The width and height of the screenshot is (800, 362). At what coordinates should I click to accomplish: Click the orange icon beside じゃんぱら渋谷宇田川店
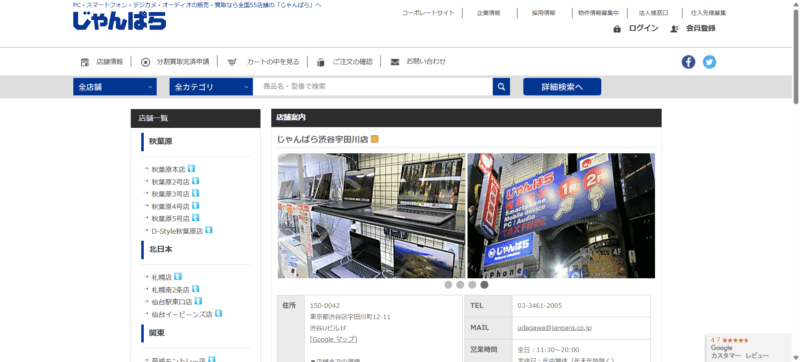click(x=374, y=139)
